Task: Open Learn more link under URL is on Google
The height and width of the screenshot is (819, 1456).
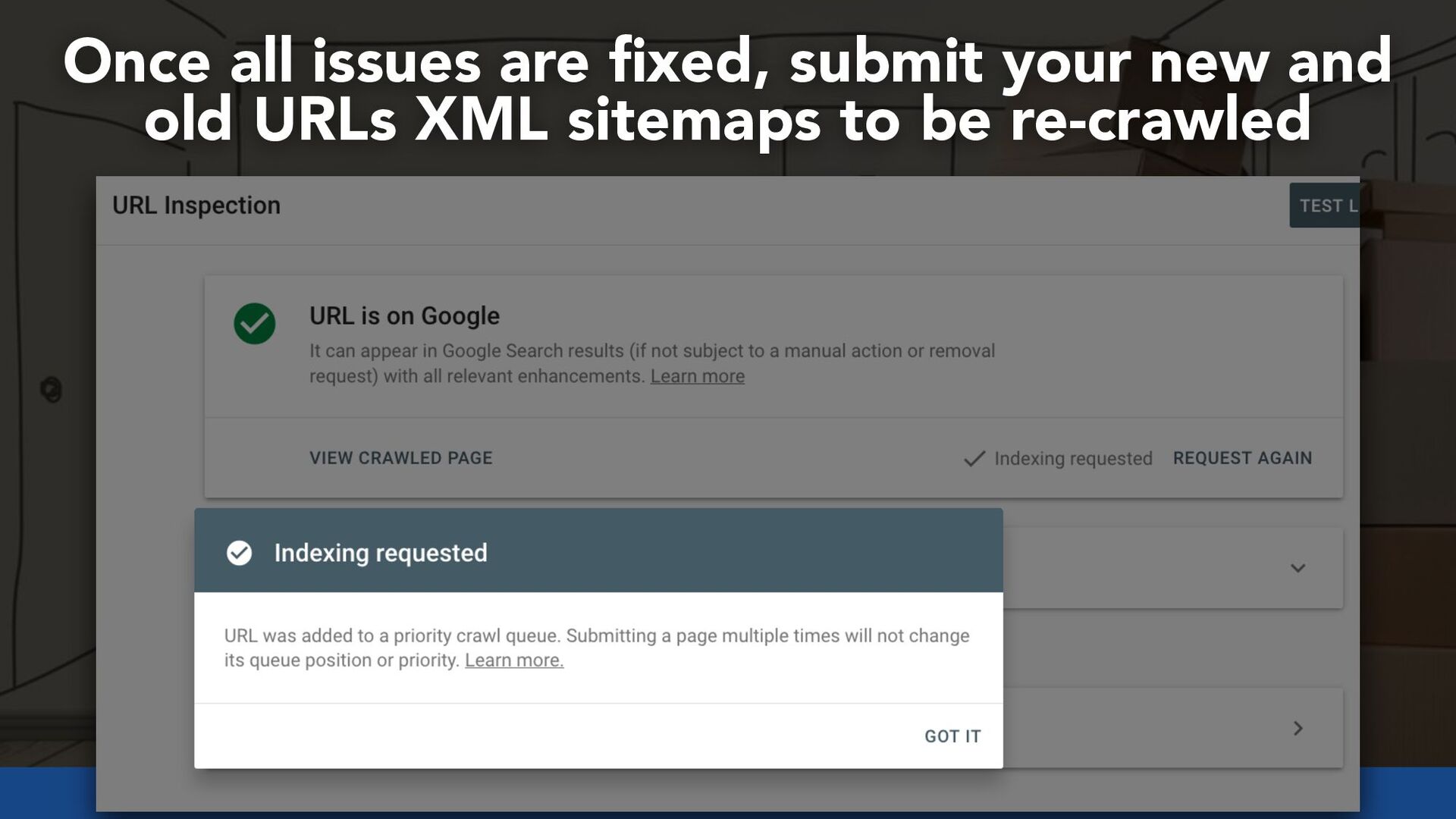Action: click(x=698, y=376)
